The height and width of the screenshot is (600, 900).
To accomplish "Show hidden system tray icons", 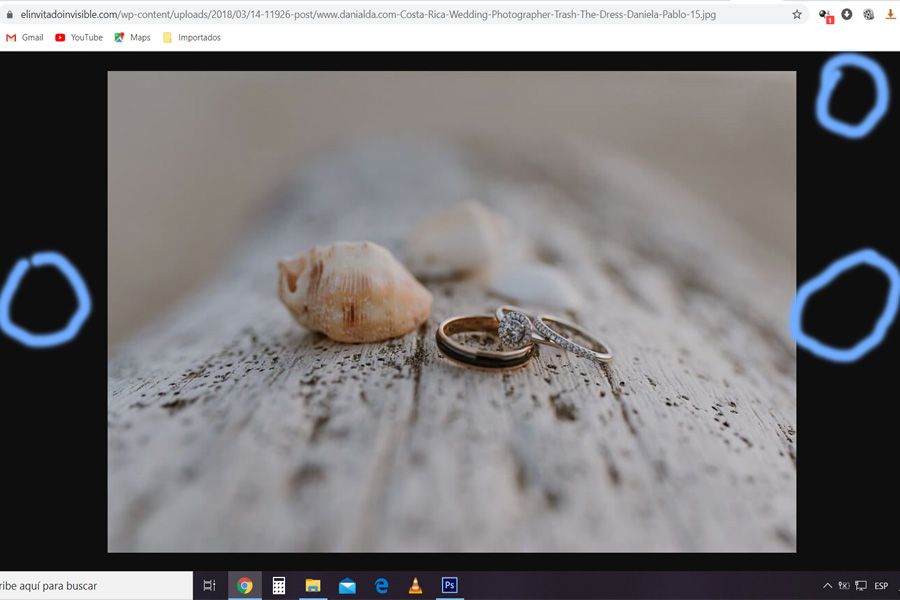I will click(x=827, y=586).
